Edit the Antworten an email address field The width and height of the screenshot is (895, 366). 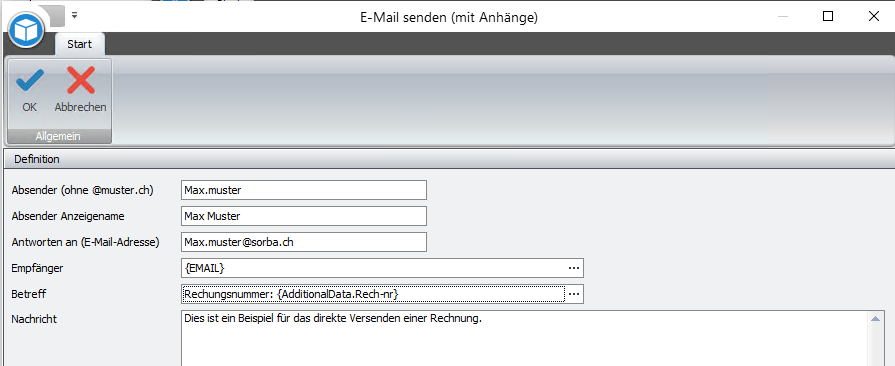(304, 242)
